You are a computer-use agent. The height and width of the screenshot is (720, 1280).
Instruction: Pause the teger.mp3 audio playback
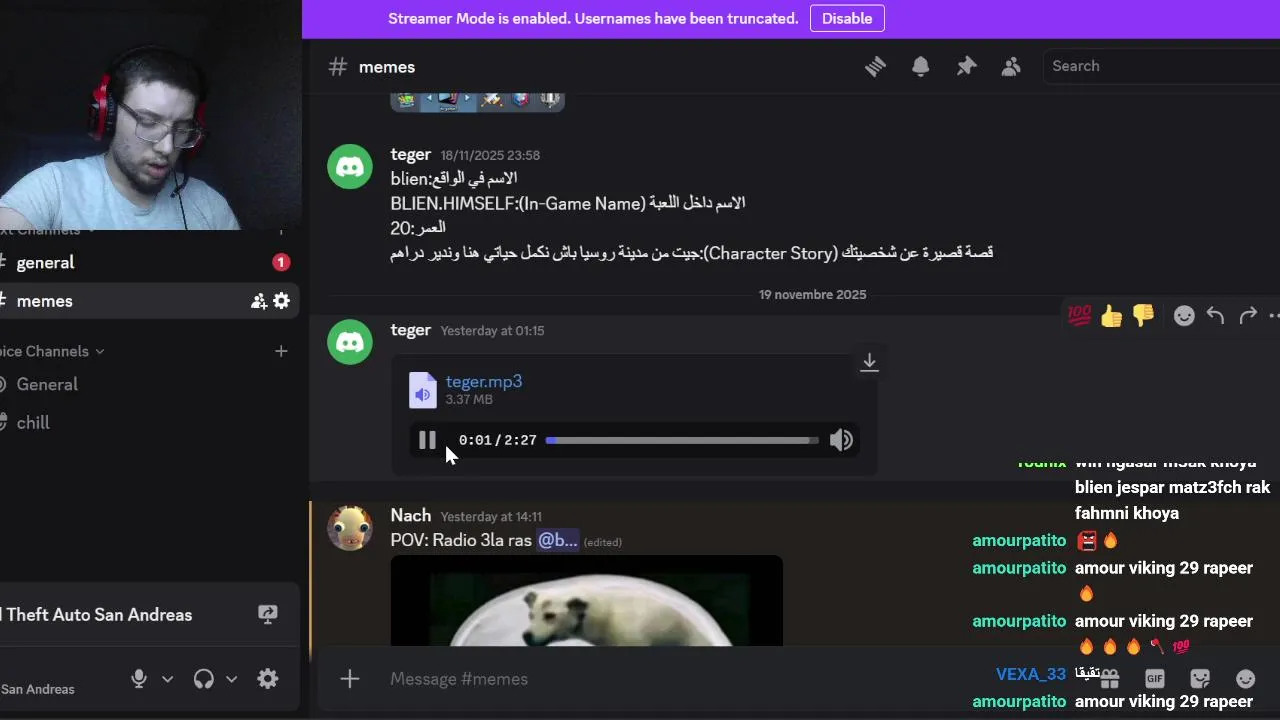coord(427,440)
